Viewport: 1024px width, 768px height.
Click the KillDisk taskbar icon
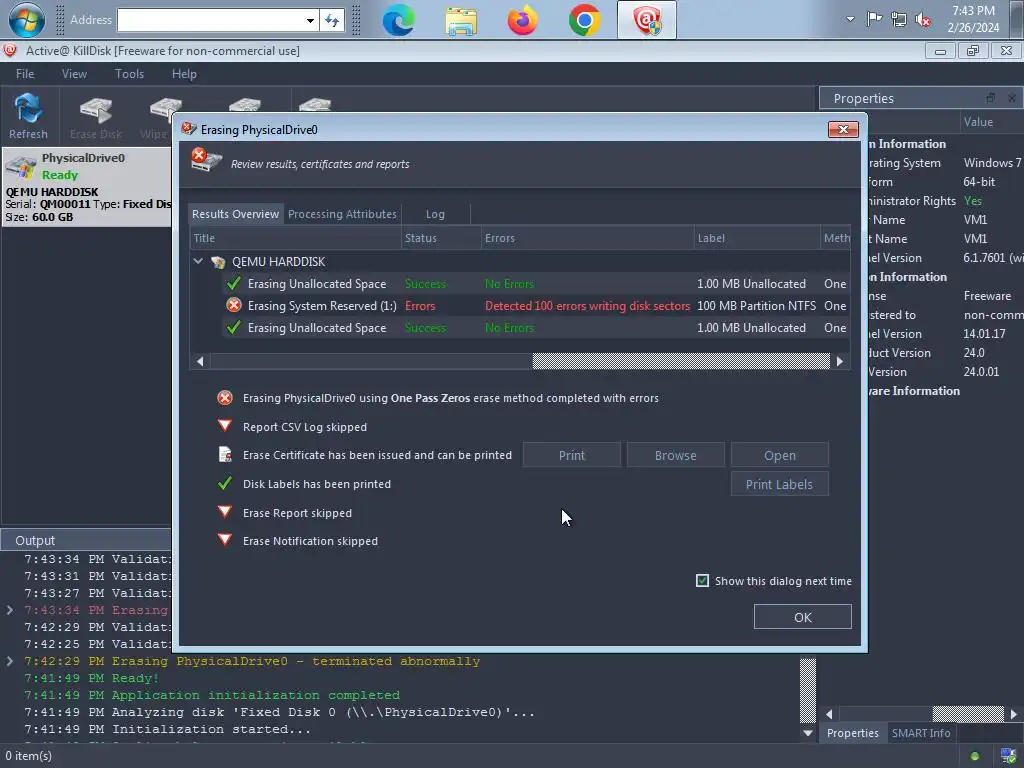[x=647, y=20]
